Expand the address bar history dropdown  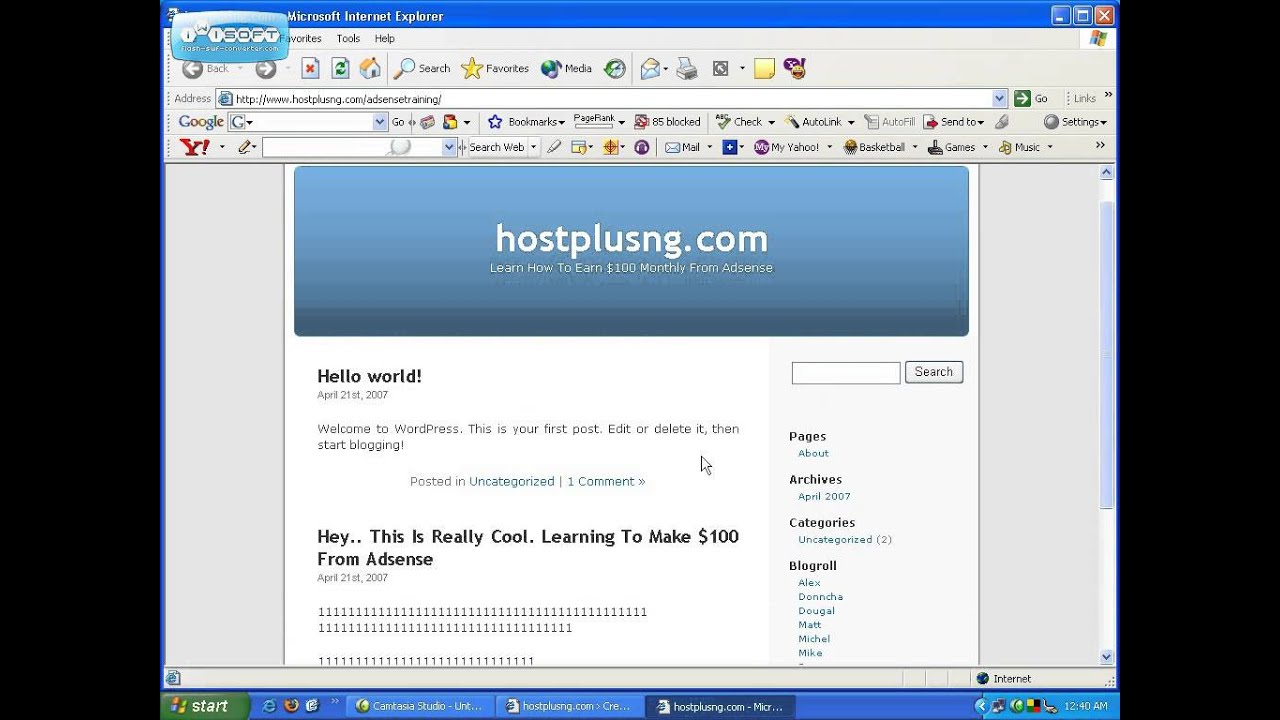tap(999, 98)
